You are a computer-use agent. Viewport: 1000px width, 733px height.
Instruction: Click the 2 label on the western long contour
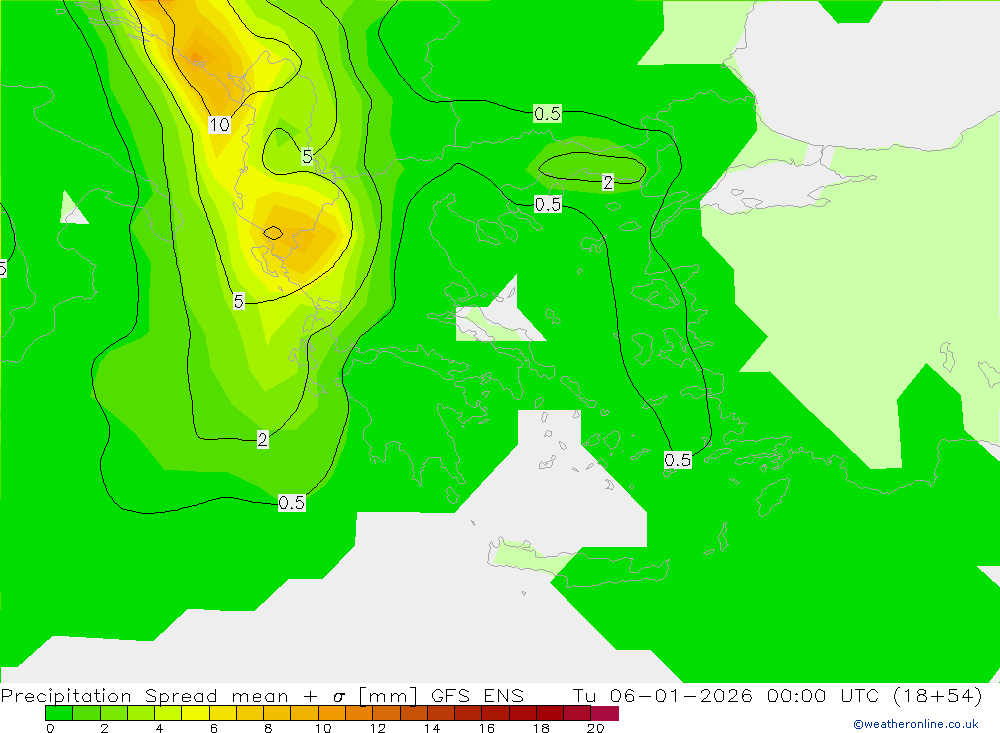pos(262,439)
